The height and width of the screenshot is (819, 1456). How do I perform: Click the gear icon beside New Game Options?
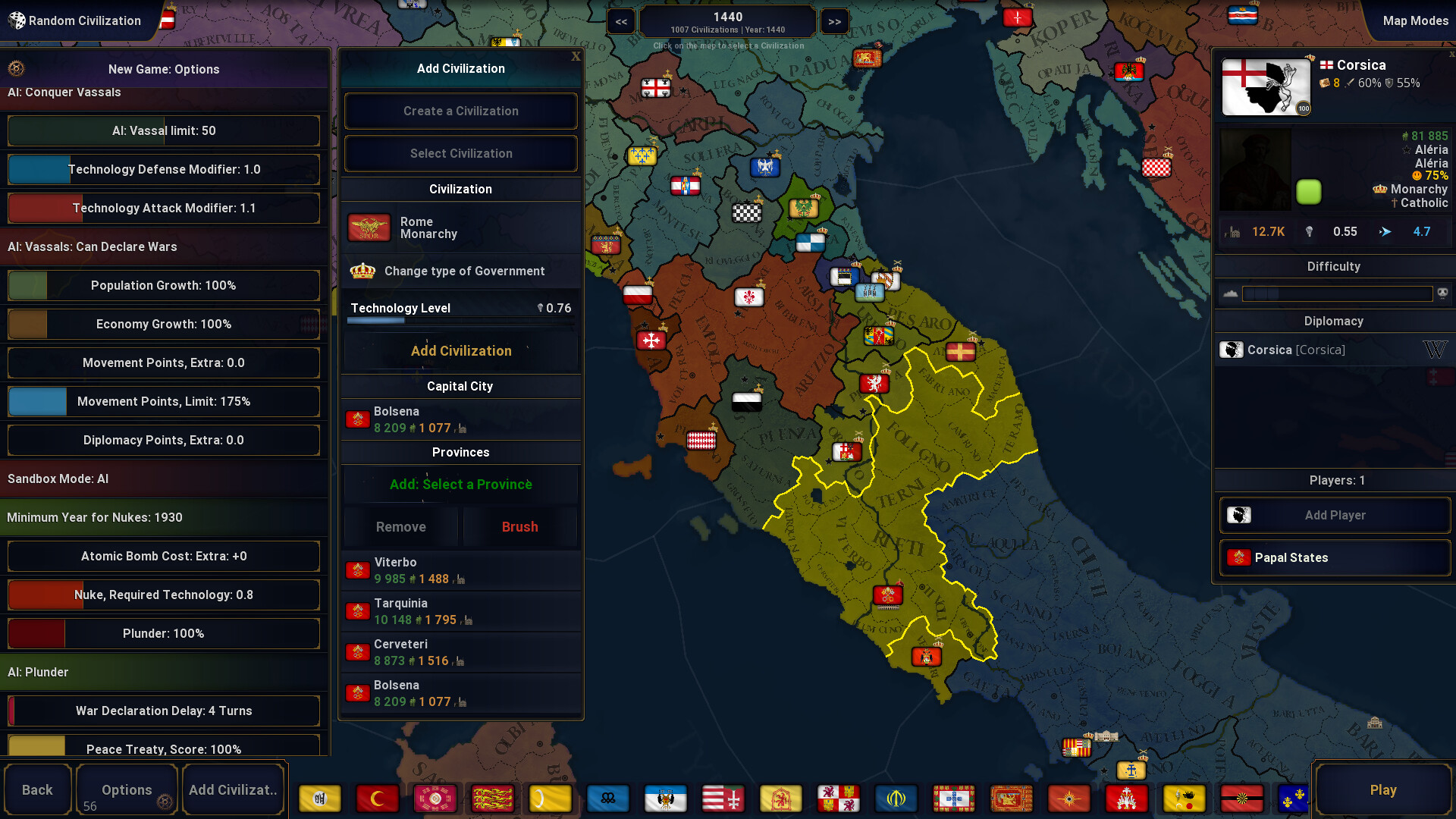coord(16,69)
